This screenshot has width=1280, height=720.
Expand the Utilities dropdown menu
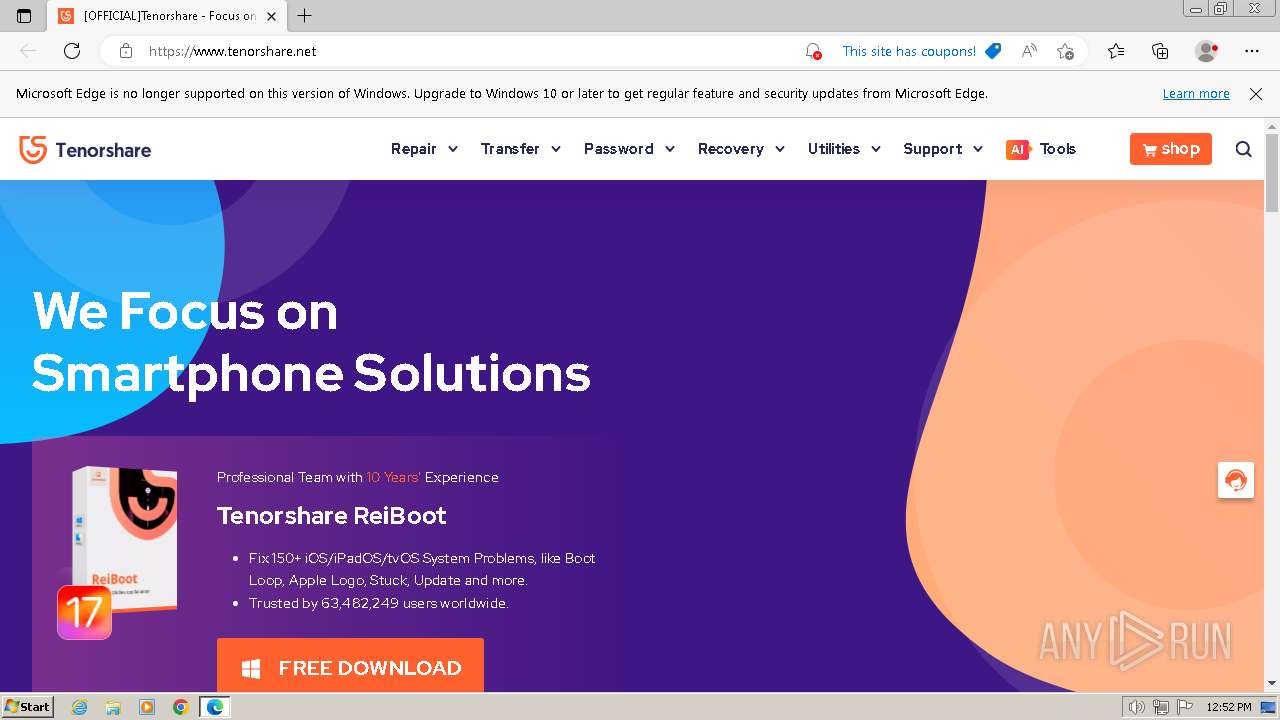tap(844, 149)
